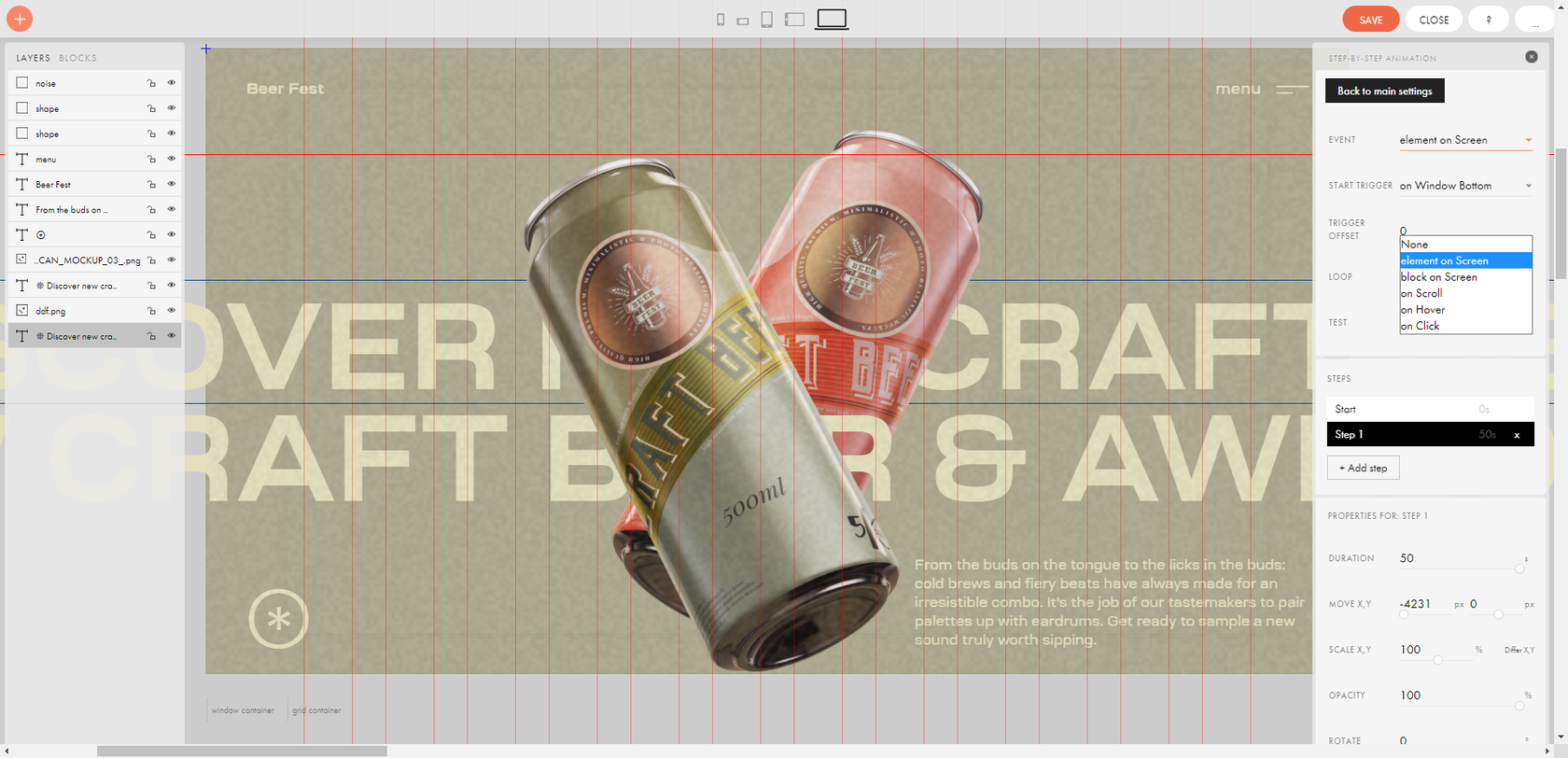Select the circled asterisk on the canvas
Image resolution: width=1568 pixels, height=758 pixels.
point(278,619)
